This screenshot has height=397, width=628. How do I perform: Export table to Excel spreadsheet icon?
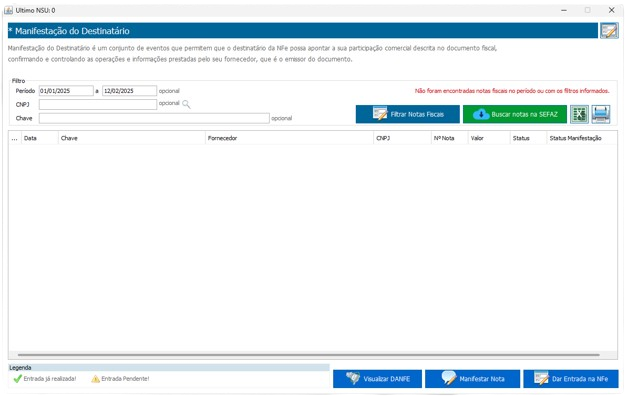coord(579,114)
